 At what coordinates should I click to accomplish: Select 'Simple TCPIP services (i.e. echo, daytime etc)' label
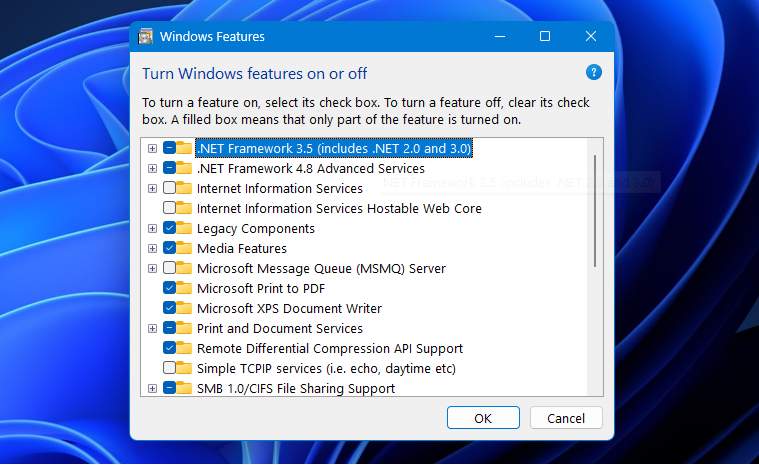(326, 369)
